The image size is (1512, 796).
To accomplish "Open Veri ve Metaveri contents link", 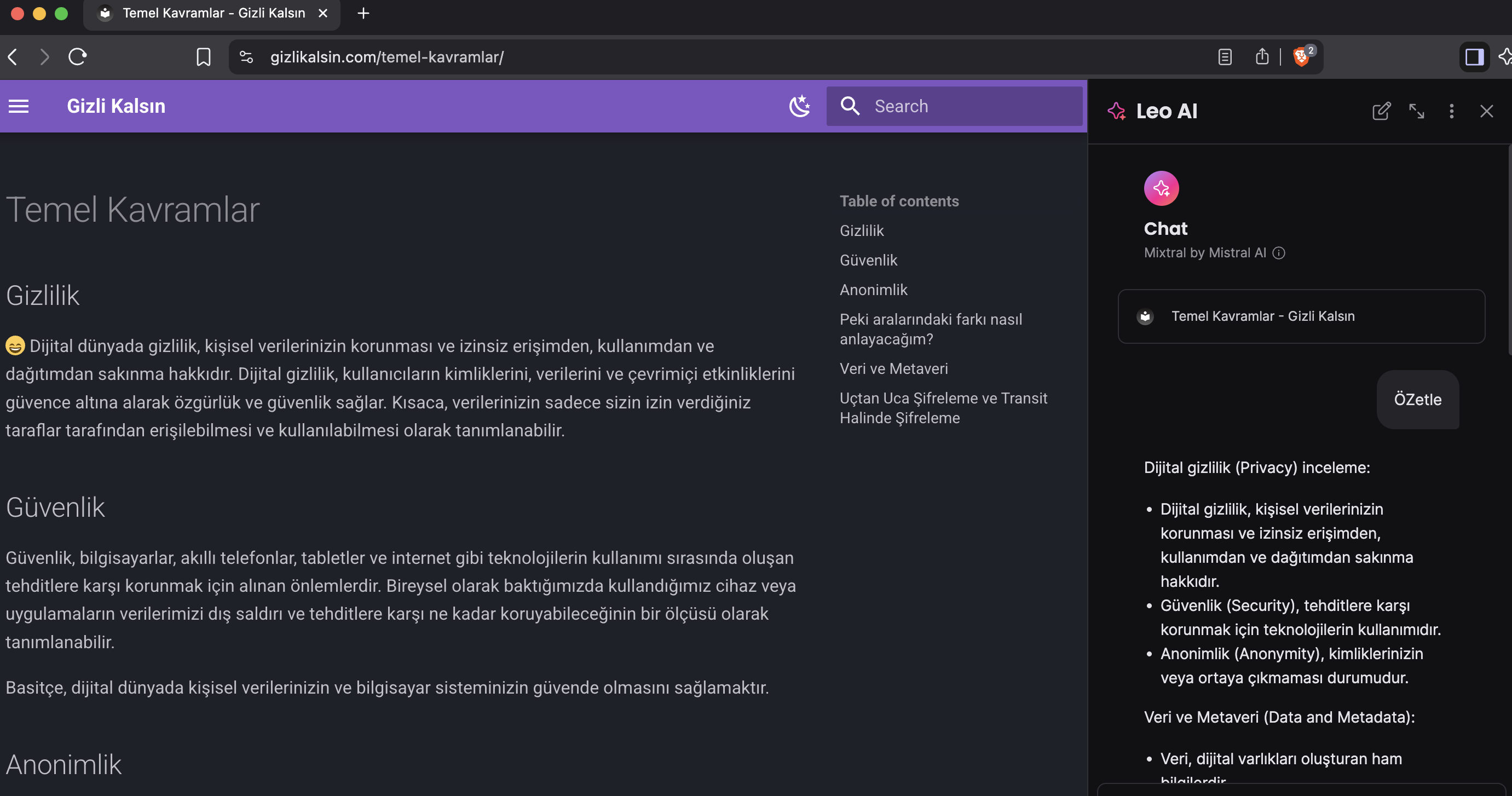I will coord(893,368).
